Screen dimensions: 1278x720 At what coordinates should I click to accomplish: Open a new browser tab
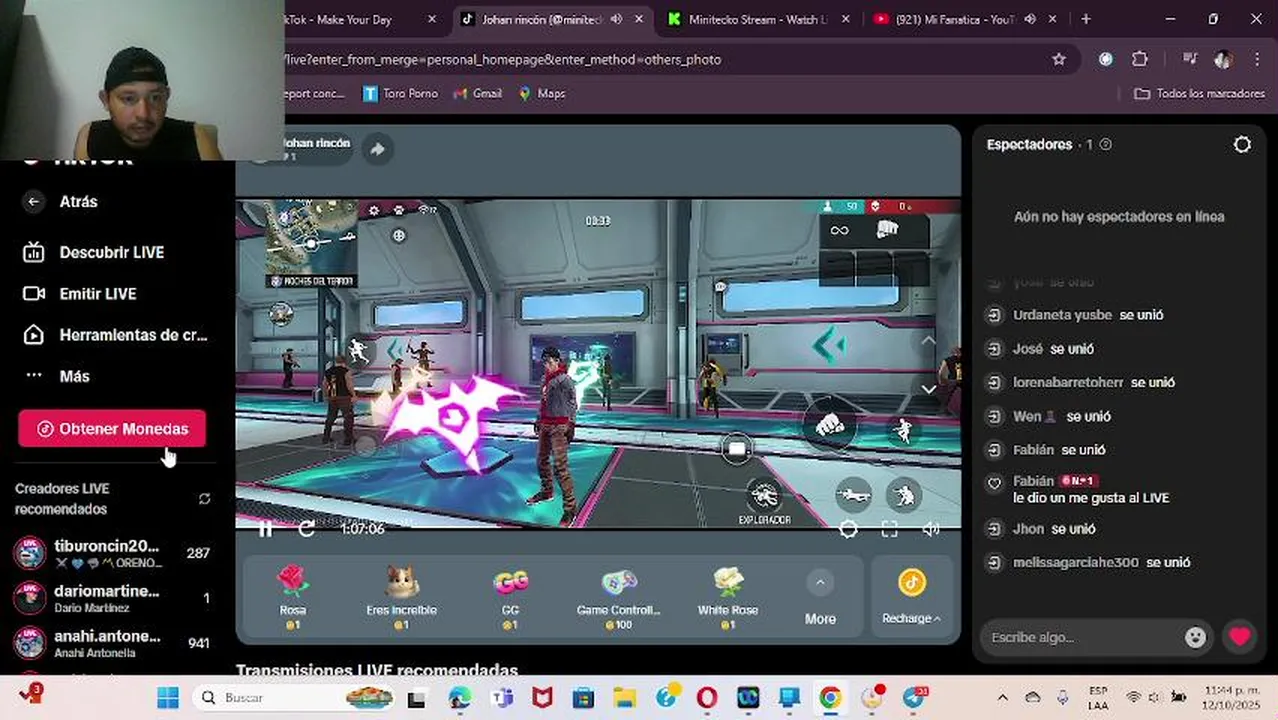point(1086,19)
